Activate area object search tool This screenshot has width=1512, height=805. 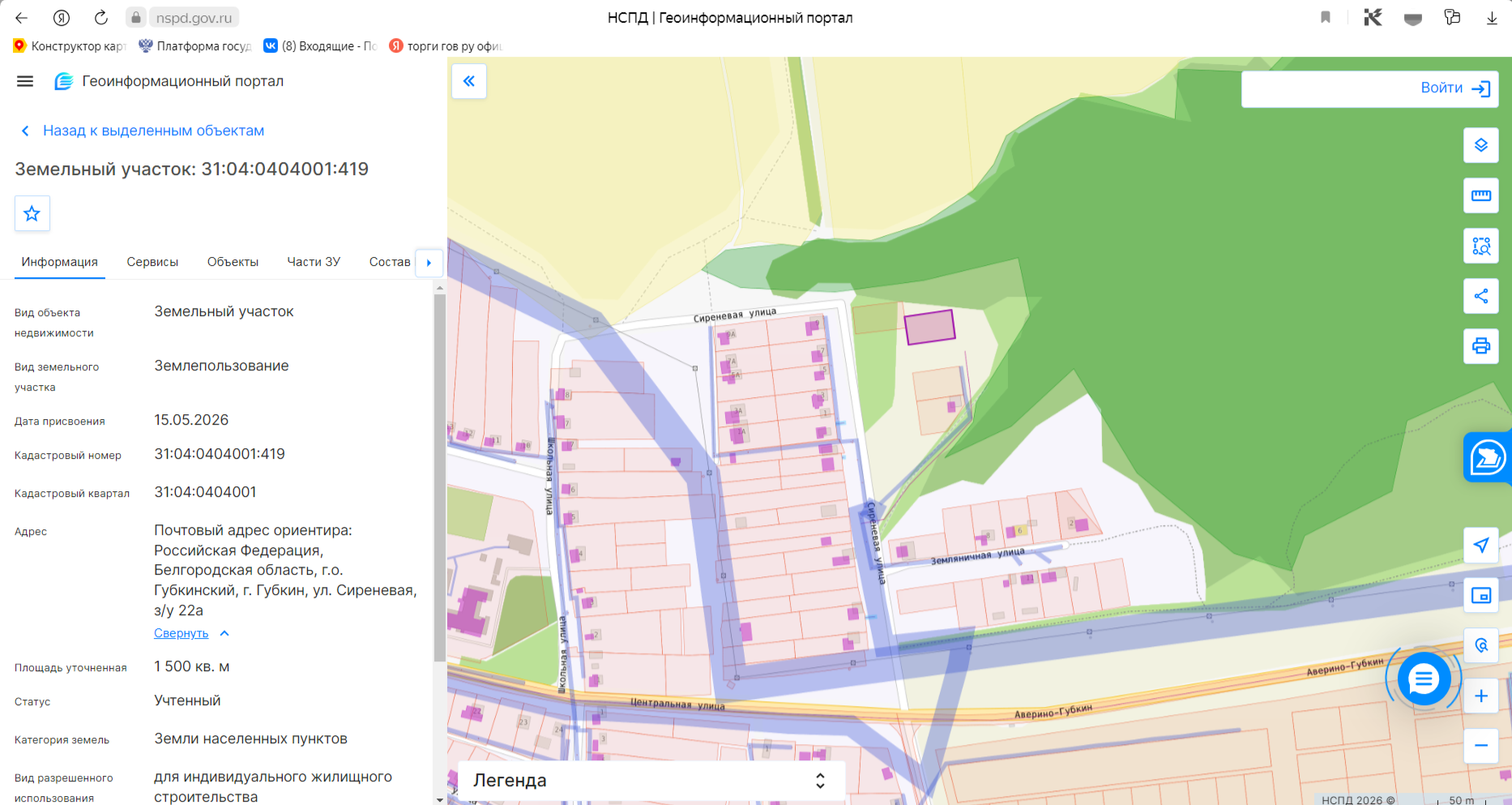(x=1481, y=246)
